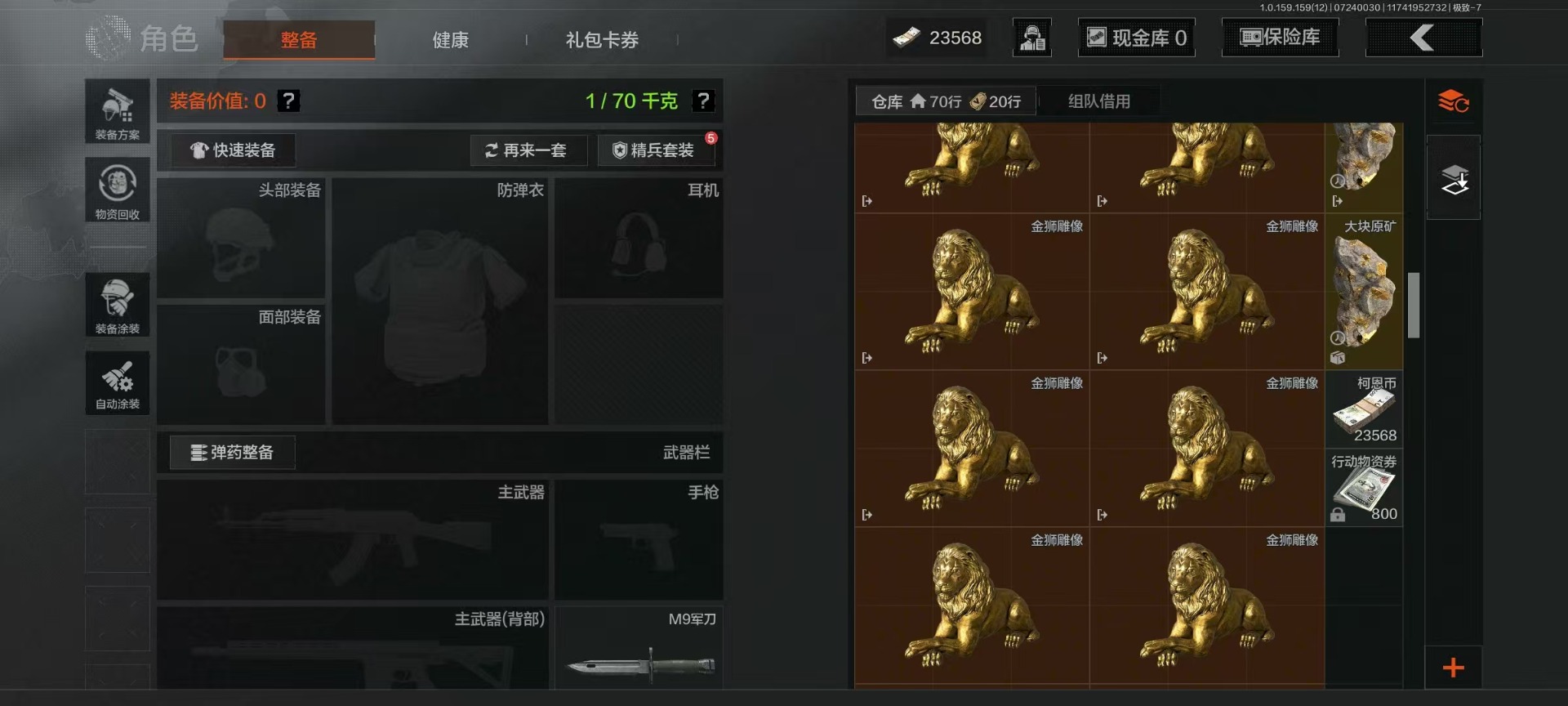The image size is (1568, 706).
Task: Click the character avatar icon beside currency
Action: pyautogui.click(x=1032, y=38)
